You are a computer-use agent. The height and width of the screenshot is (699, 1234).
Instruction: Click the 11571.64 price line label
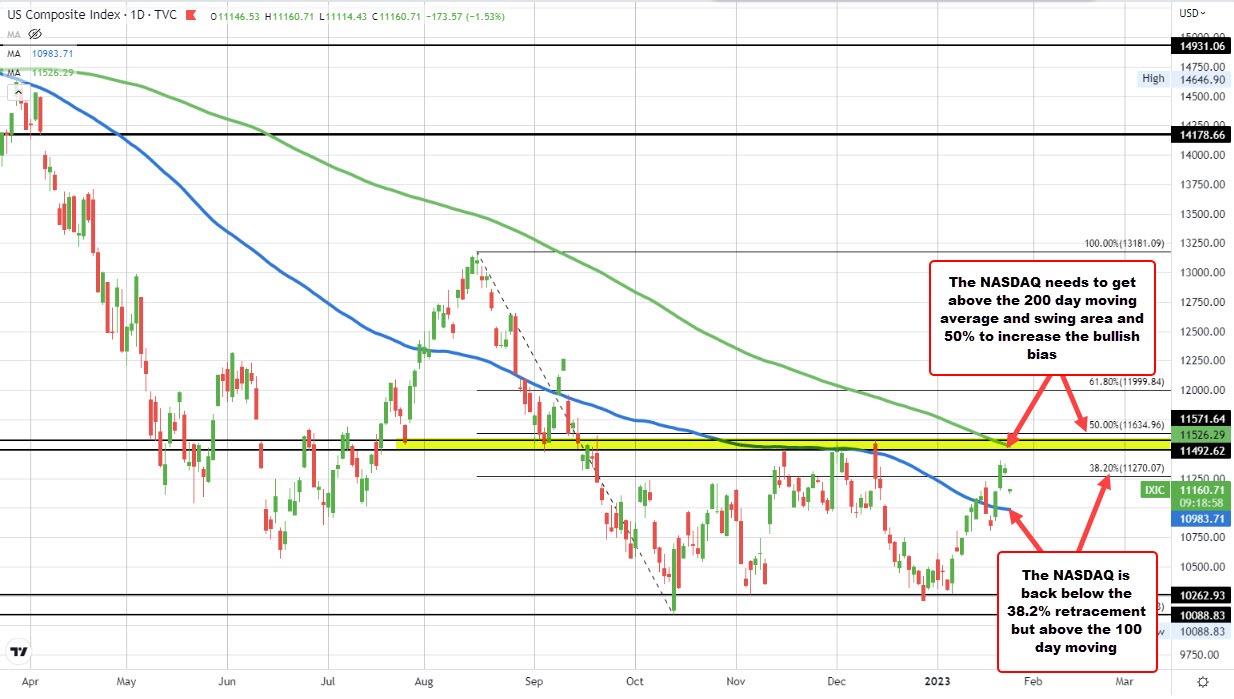point(1201,418)
